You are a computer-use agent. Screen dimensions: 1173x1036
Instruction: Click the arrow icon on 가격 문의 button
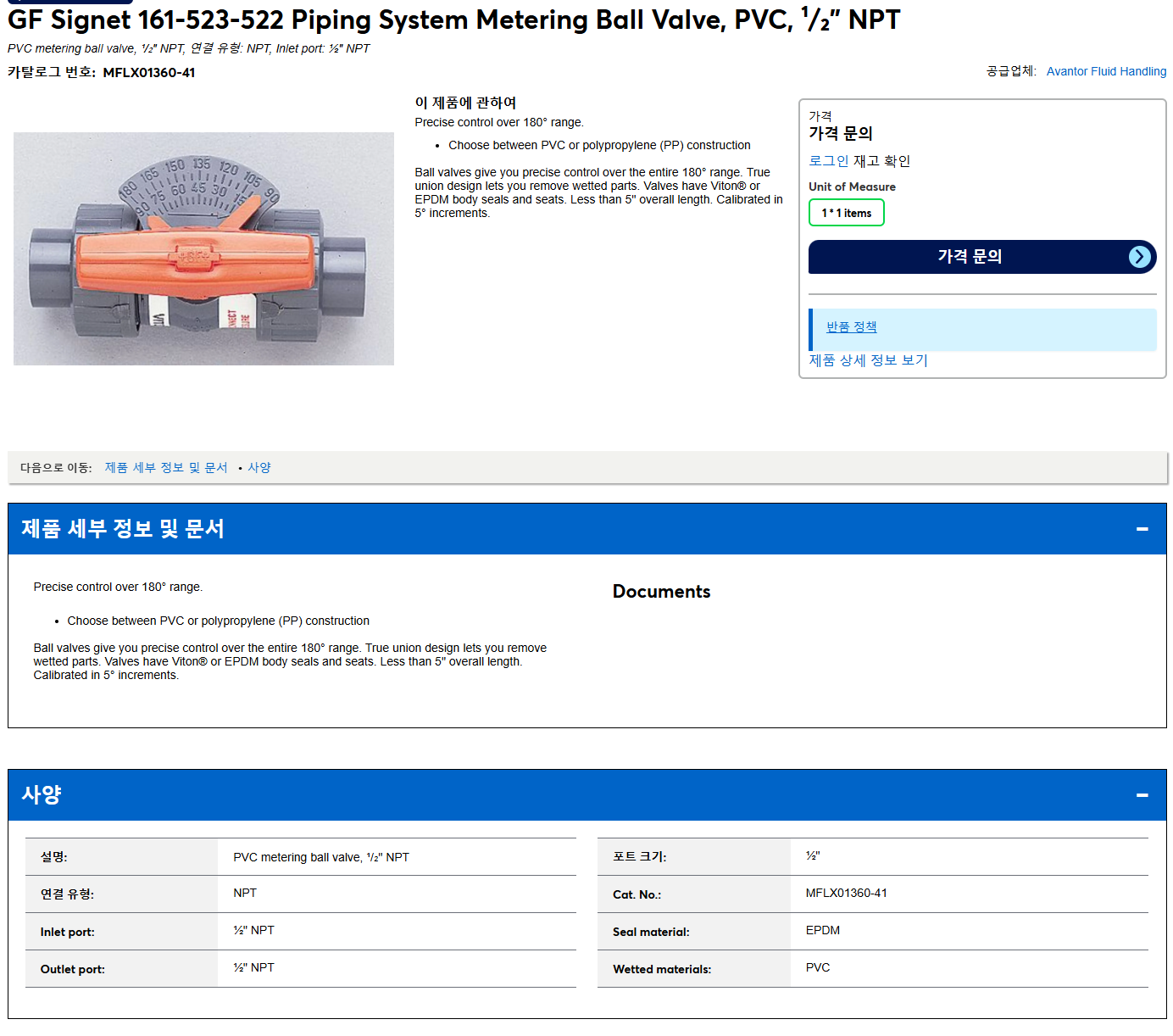[1140, 257]
